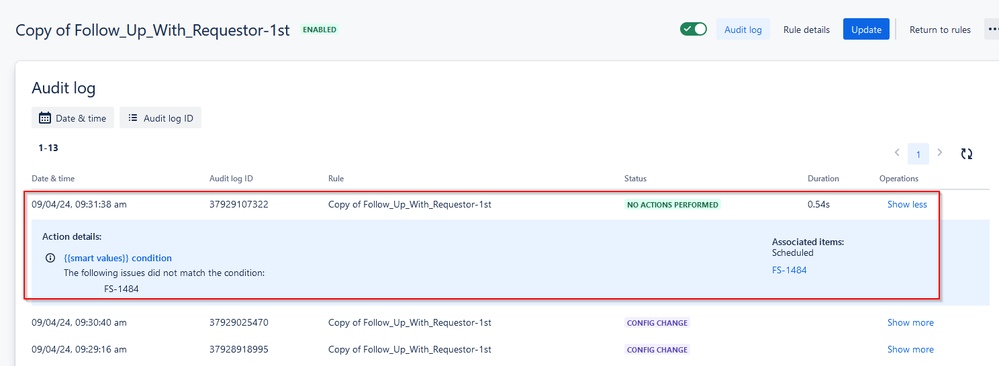
Task: Click the Audit log ID column header
Action: (231, 179)
